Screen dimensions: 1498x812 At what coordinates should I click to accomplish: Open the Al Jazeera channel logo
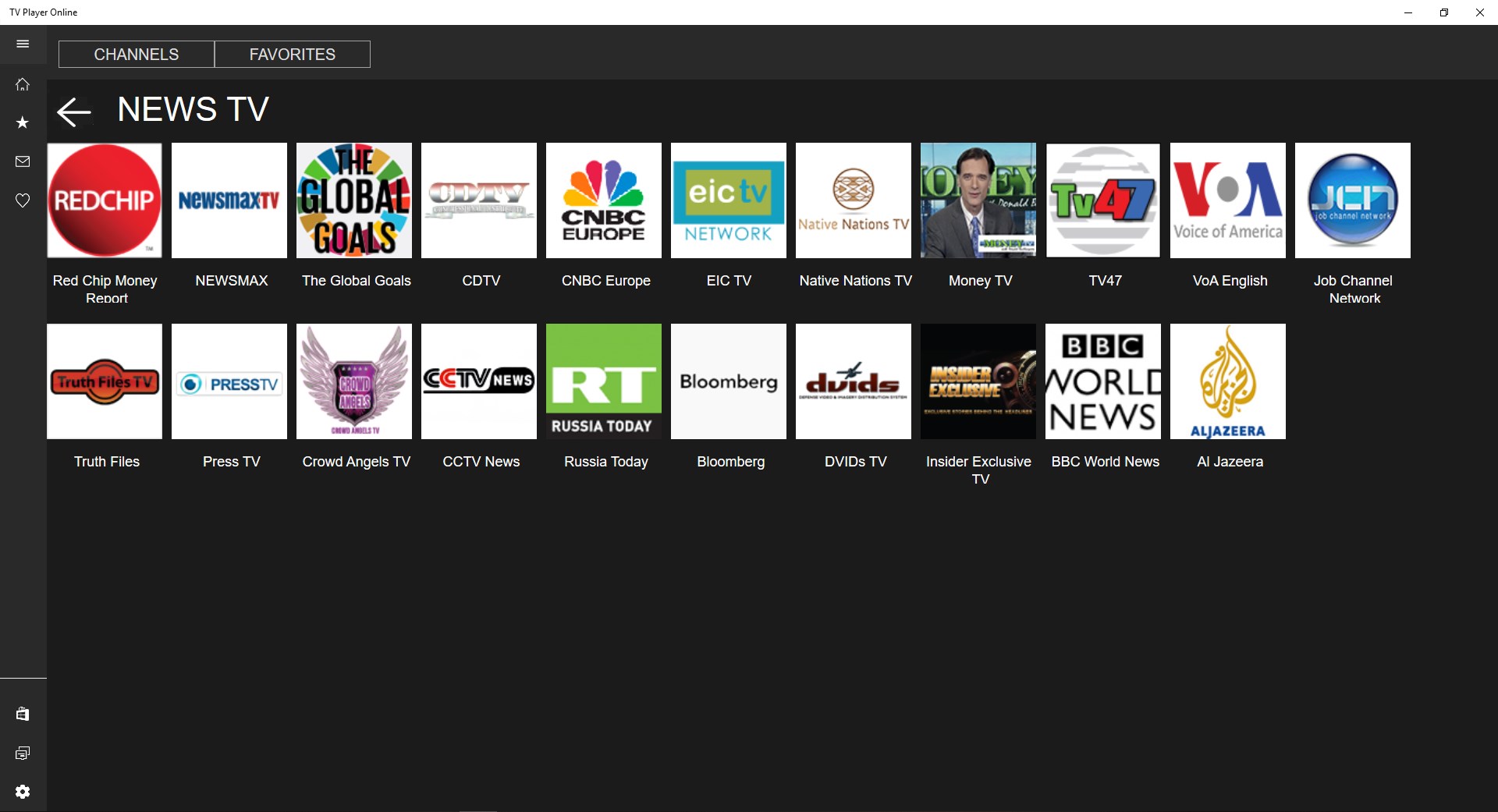(1228, 381)
